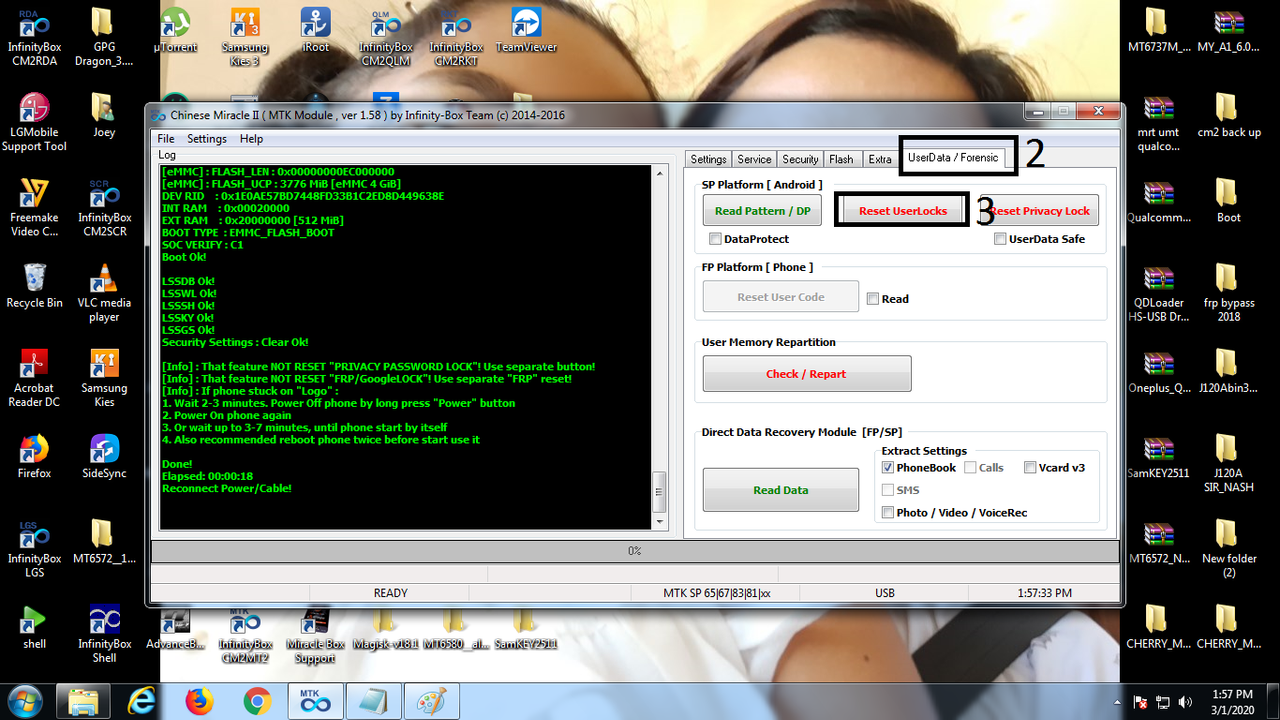
Task: Open frp bypass 2018 folder
Action: pos(1228,292)
